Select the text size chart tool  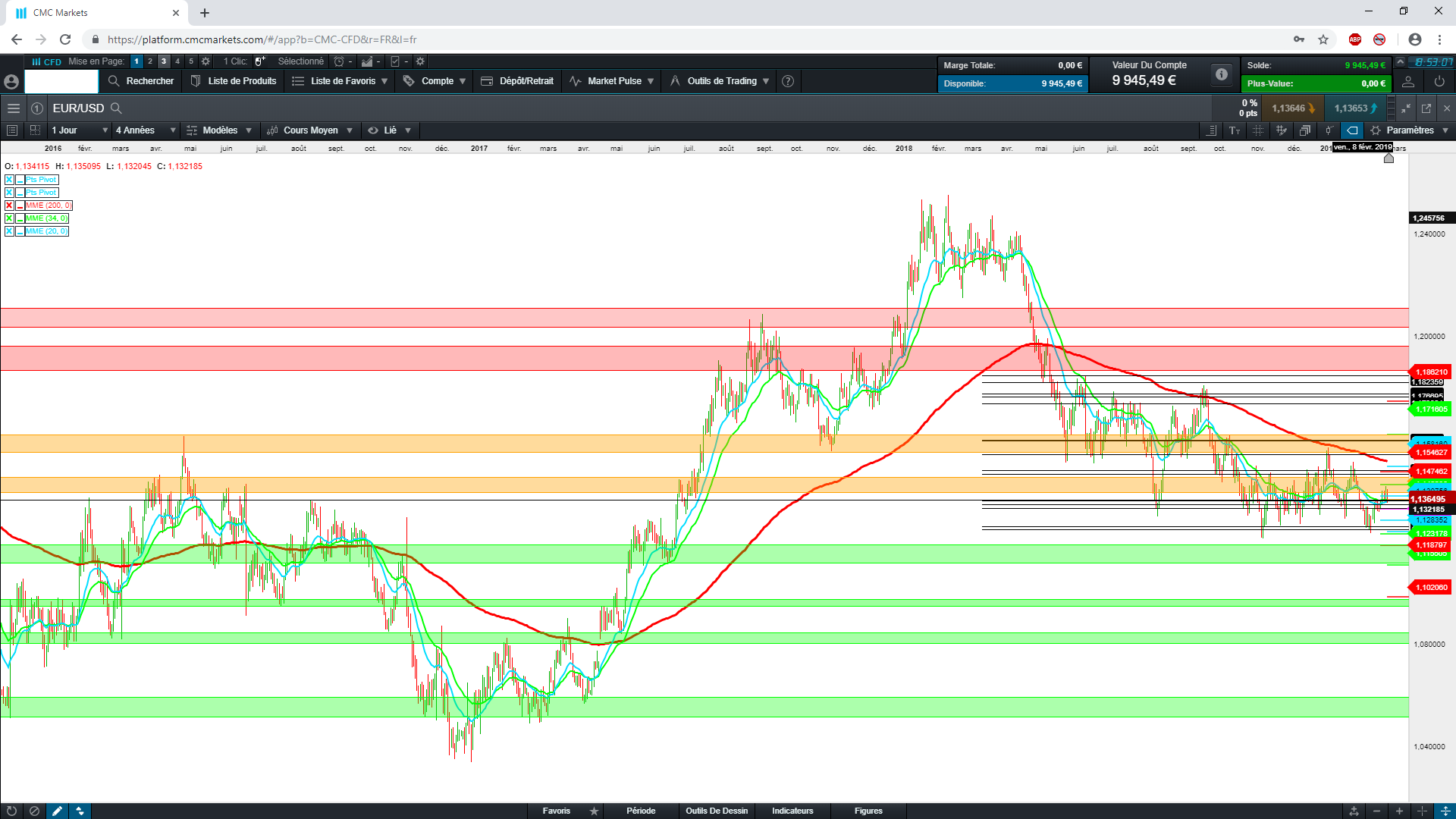pyautogui.click(x=1235, y=130)
